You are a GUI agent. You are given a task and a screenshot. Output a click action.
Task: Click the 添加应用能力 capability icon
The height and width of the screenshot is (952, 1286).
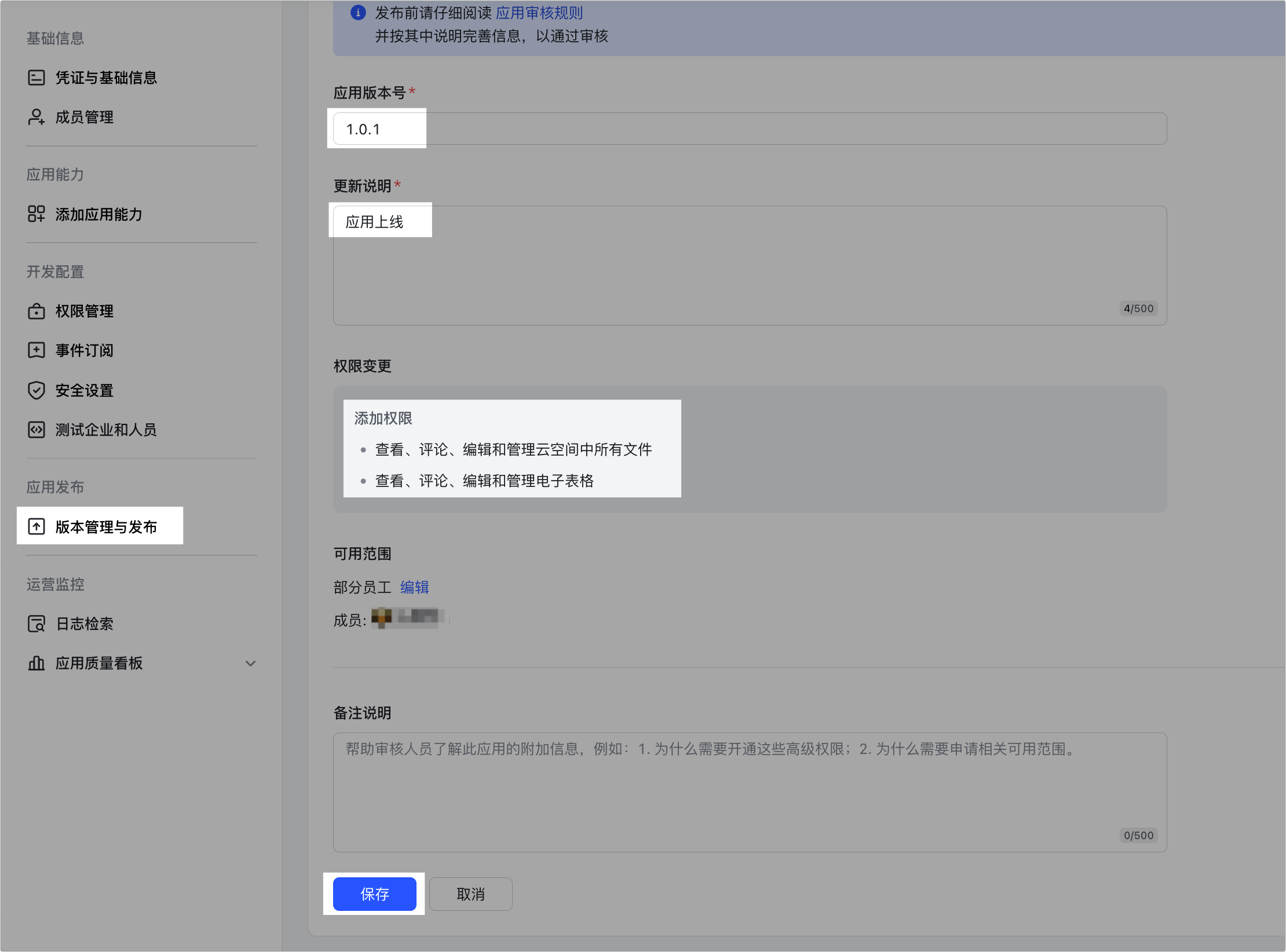(36, 214)
